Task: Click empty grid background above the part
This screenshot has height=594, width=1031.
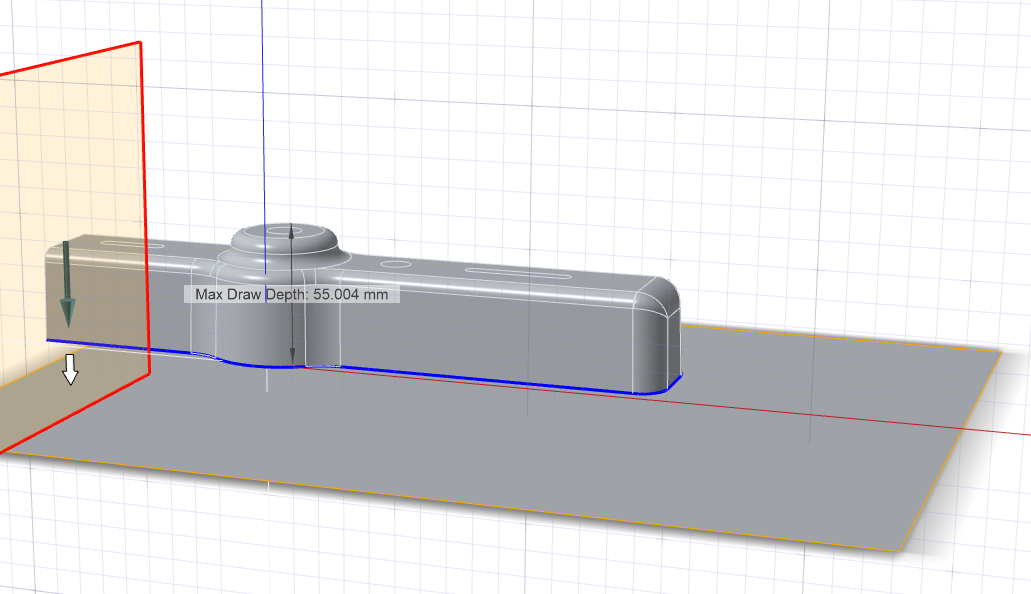Action: pos(600,120)
